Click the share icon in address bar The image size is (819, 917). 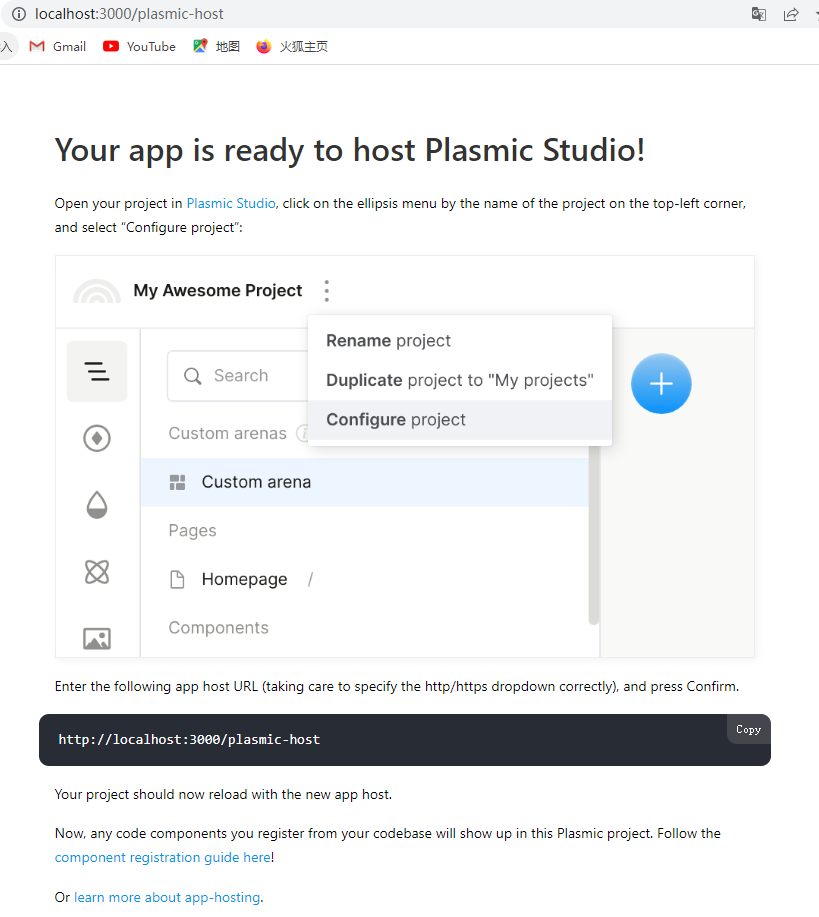click(x=790, y=14)
